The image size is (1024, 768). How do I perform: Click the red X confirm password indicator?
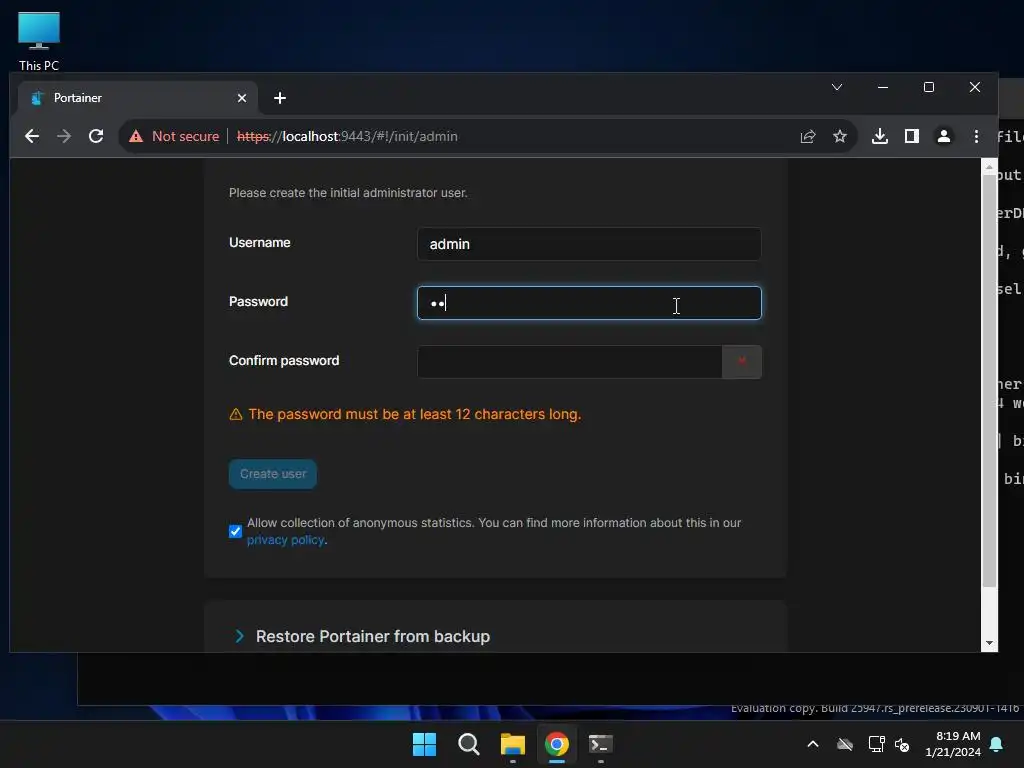pos(742,360)
